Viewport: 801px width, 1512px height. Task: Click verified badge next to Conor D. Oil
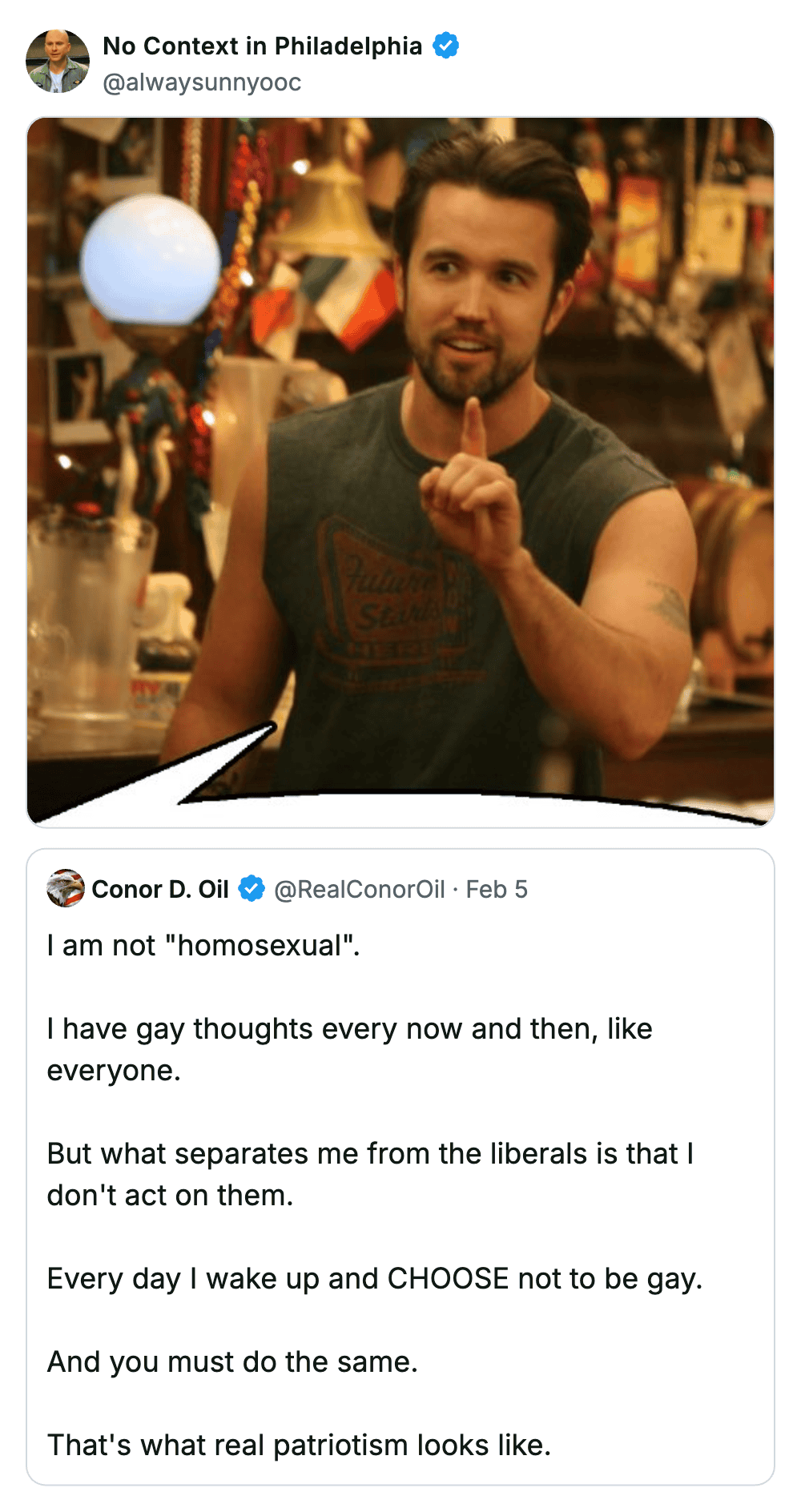pyautogui.click(x=252, y=888)
